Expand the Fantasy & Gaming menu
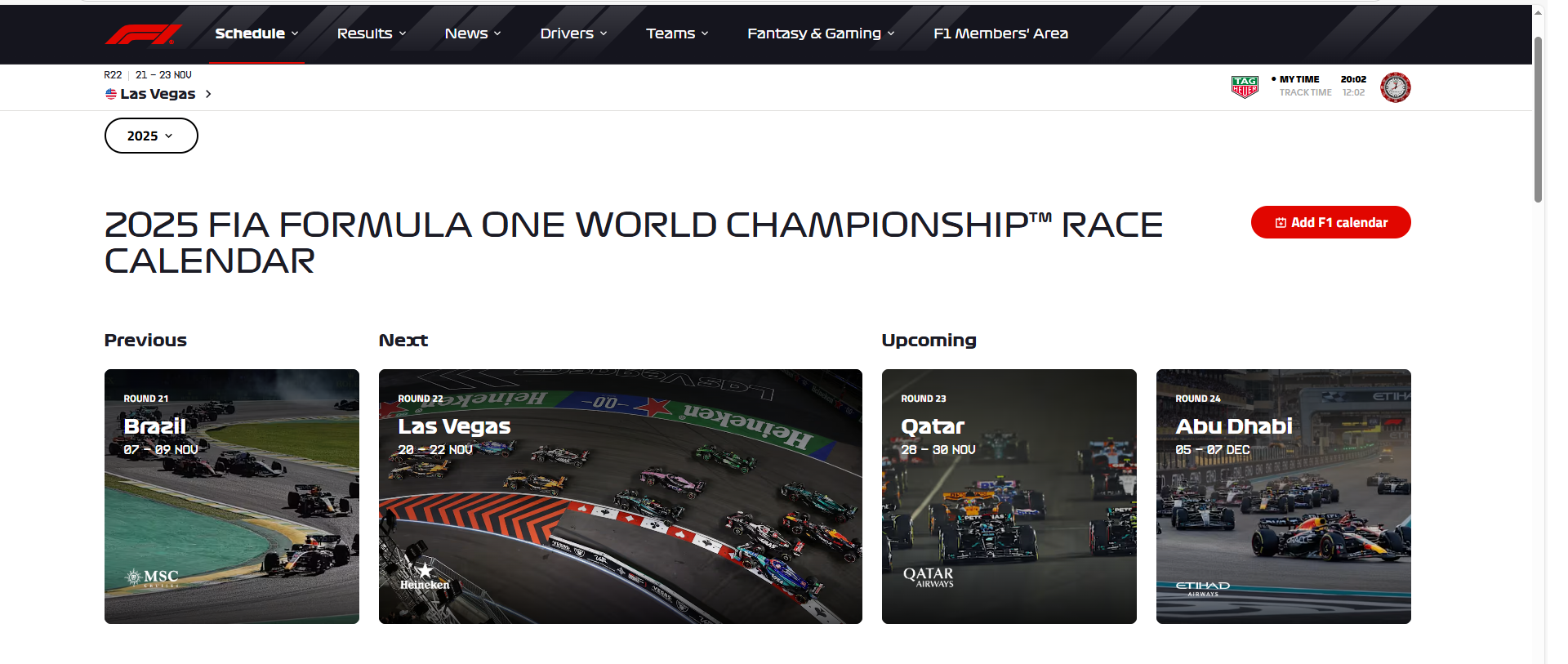Screen dimensions: 1568x664 click(x=821, y=33)
